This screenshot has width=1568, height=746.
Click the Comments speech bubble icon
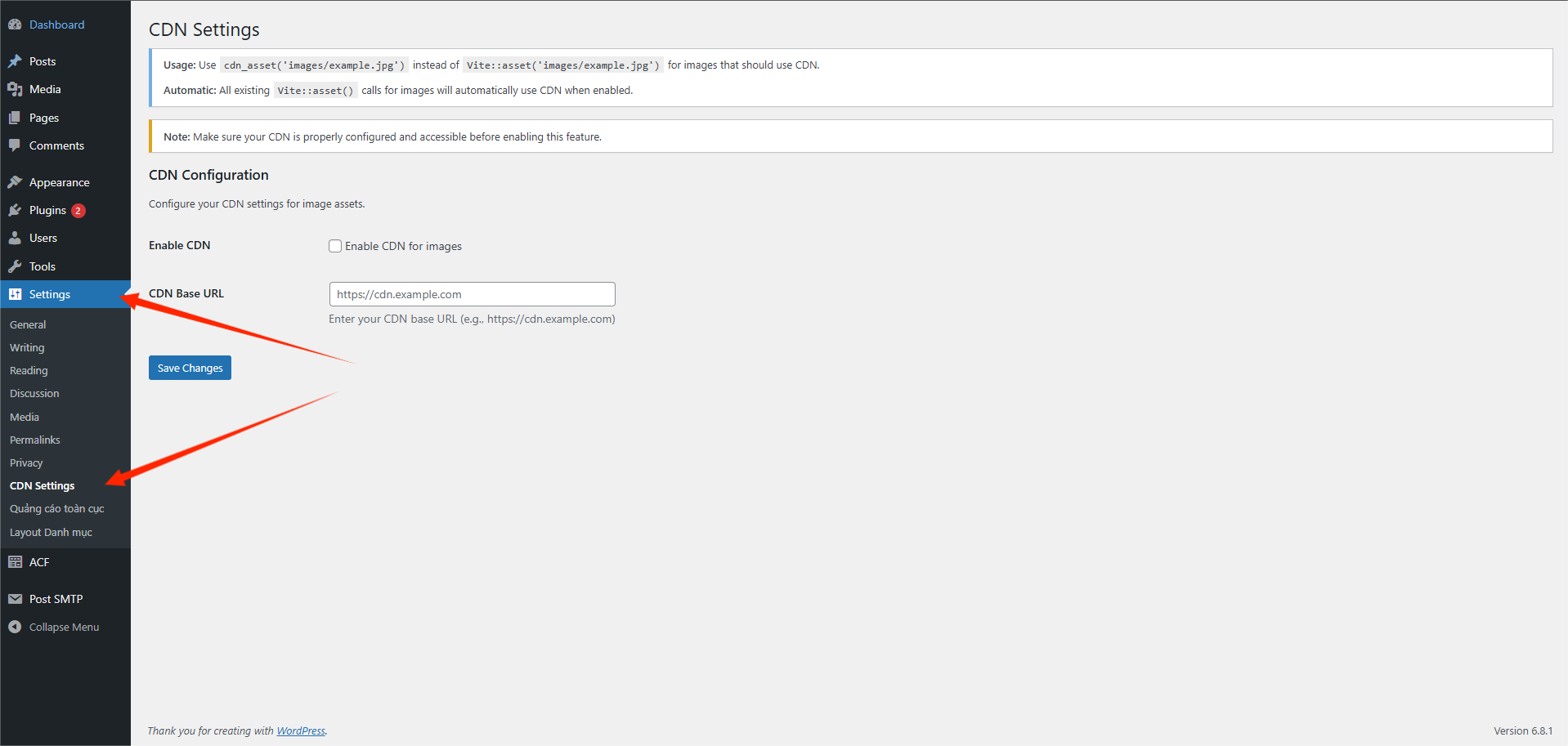[15, 145]
